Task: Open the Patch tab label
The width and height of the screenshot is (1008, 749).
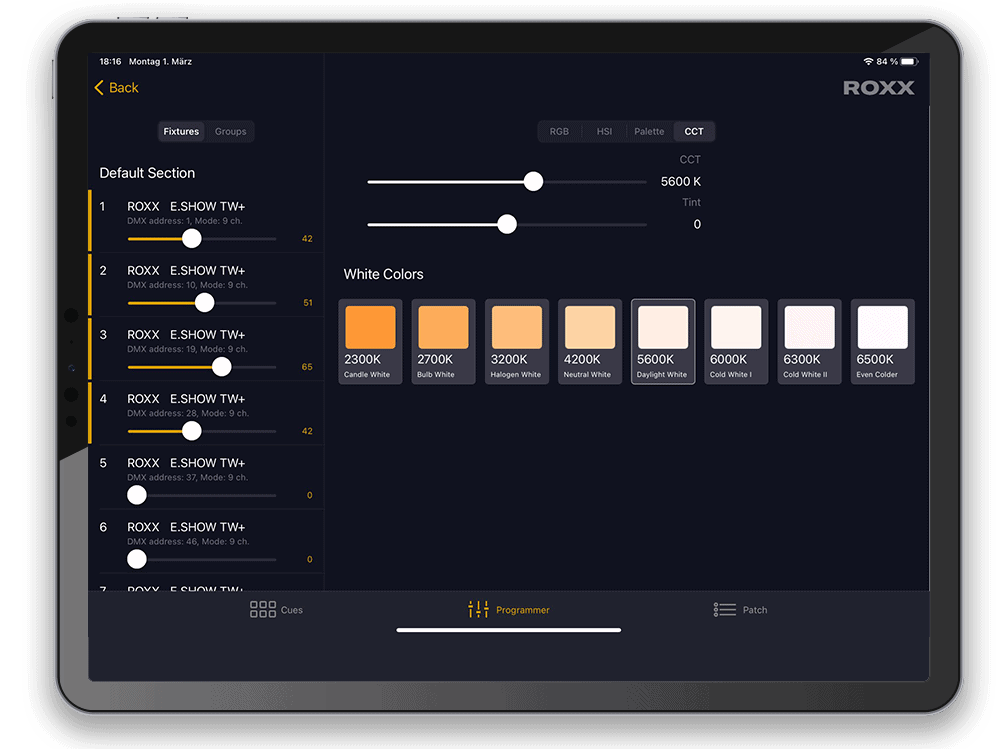Action: coord(755,610)
